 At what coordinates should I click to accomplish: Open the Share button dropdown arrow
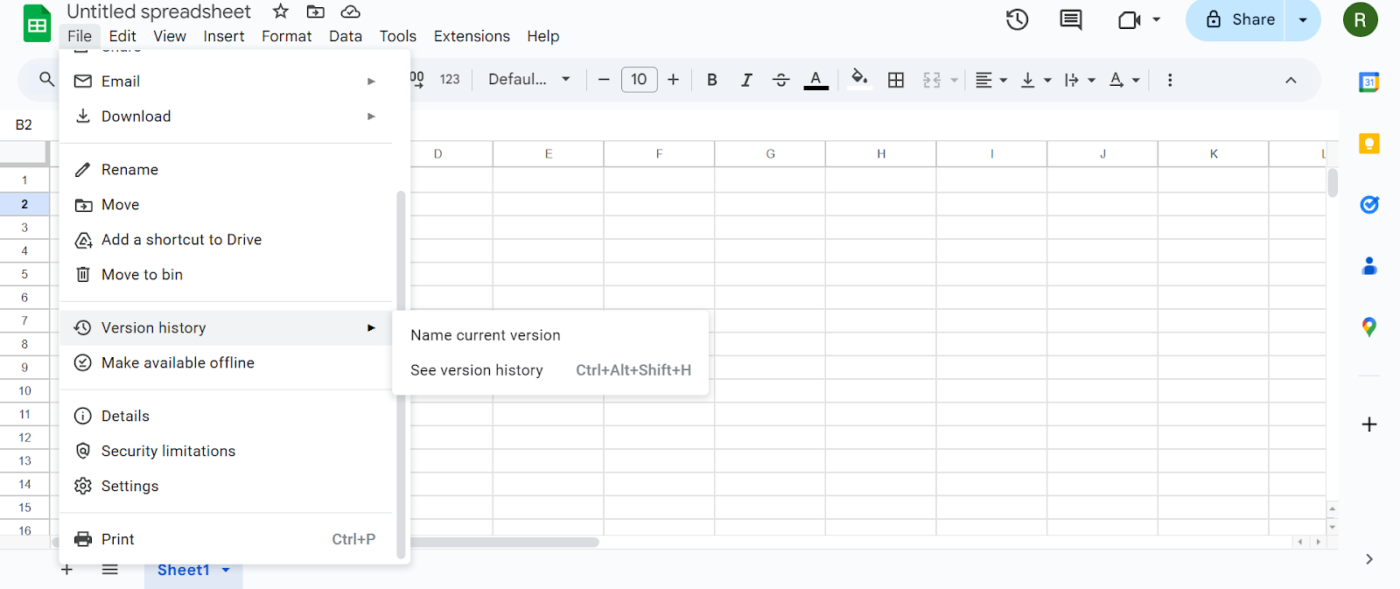pyautogui.click(x=1303, y=20)
